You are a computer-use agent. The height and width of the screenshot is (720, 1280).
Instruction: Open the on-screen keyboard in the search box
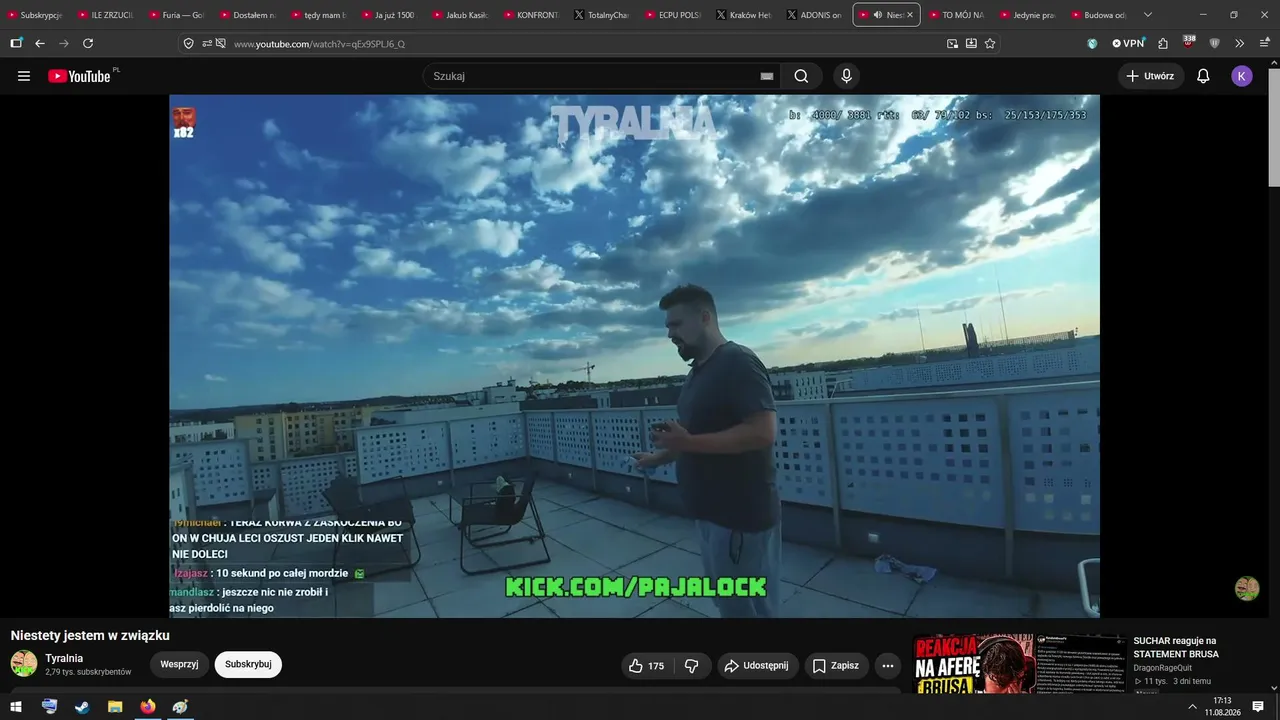tap(767, 76)
